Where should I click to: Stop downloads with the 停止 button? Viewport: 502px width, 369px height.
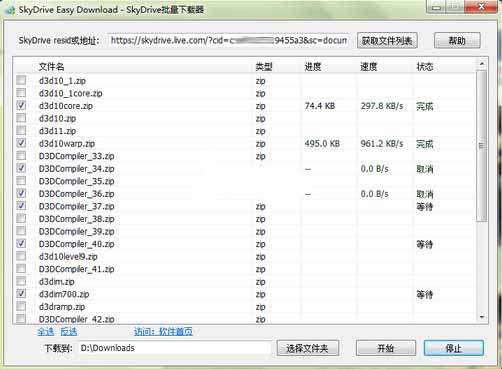click(x=453, y=348)
